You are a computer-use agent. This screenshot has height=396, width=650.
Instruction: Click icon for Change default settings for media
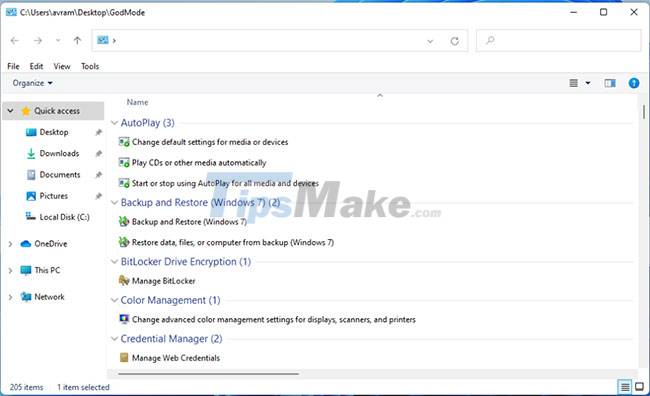124,142
